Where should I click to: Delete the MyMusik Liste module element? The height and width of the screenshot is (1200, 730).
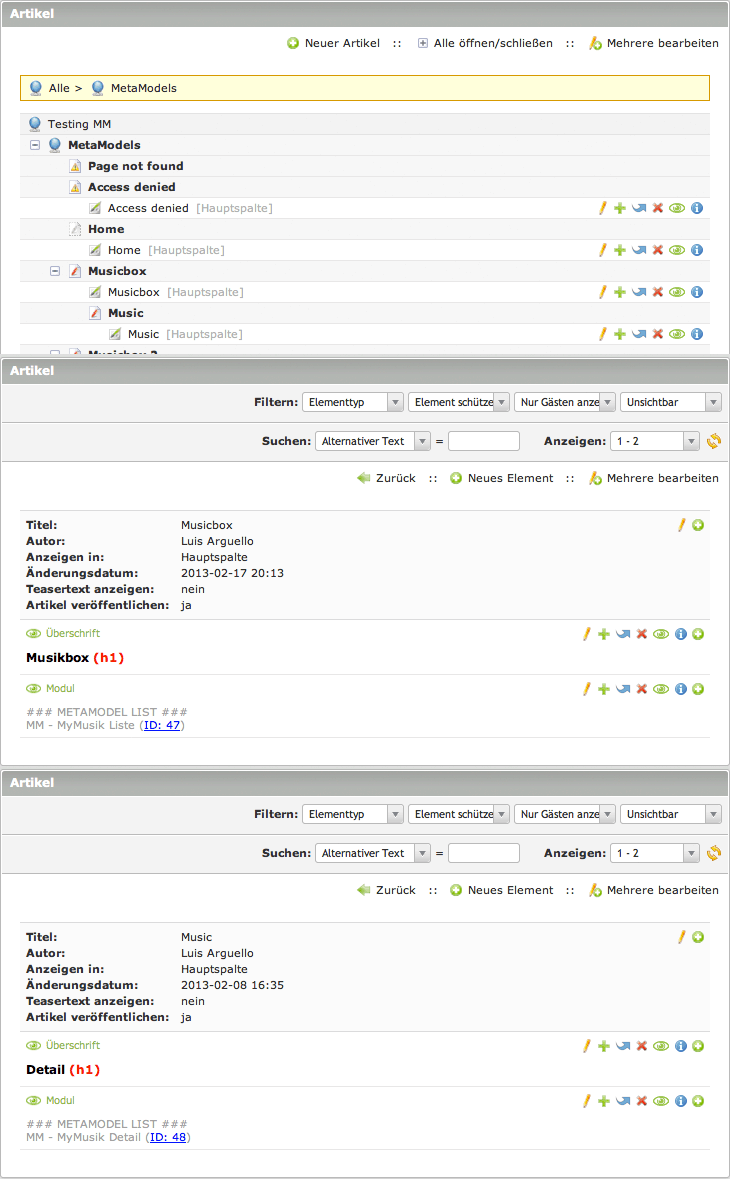[x=642, y=689]
